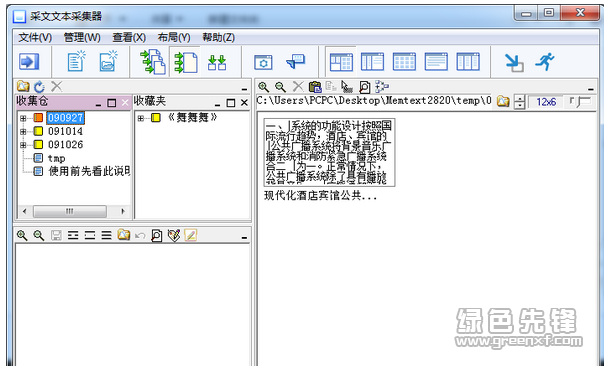Viewport: 604px width, 366px height.
Task: Open the 使用前先看此说明 document item
Action: 89,171
